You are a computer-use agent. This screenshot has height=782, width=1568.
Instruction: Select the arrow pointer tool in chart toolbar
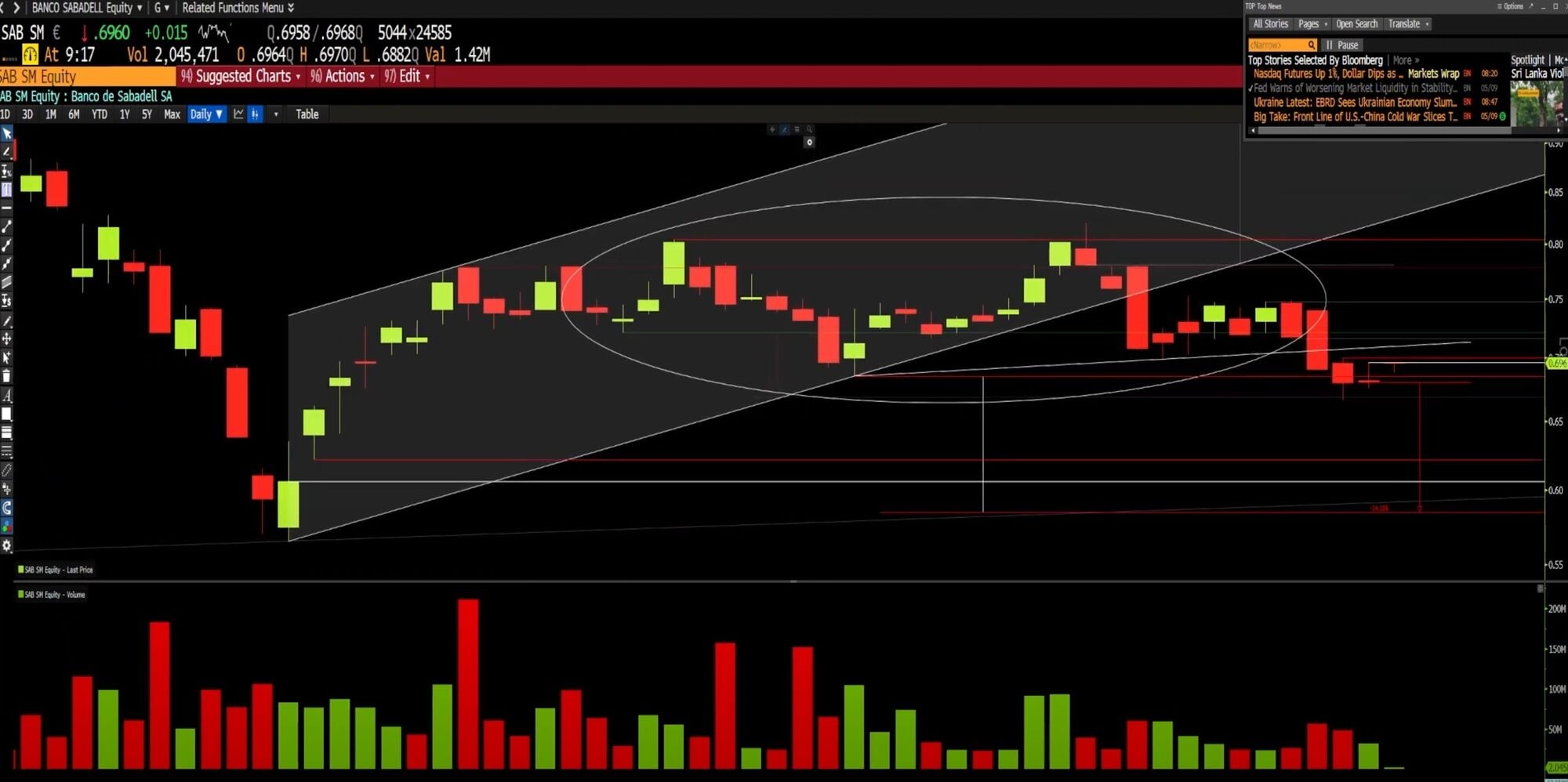click(x=7, y=133)
